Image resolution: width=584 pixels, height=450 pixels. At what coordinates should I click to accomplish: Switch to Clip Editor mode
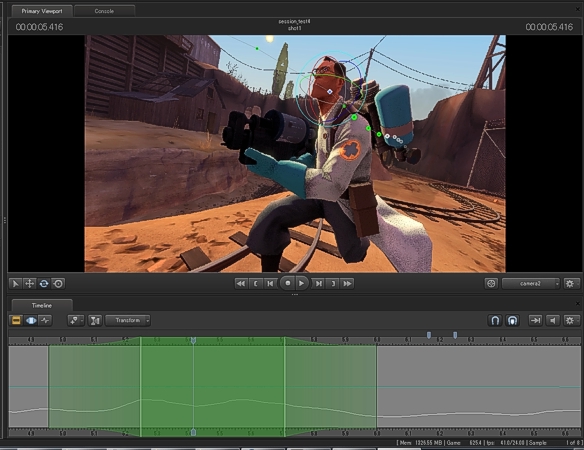[16, 320]
